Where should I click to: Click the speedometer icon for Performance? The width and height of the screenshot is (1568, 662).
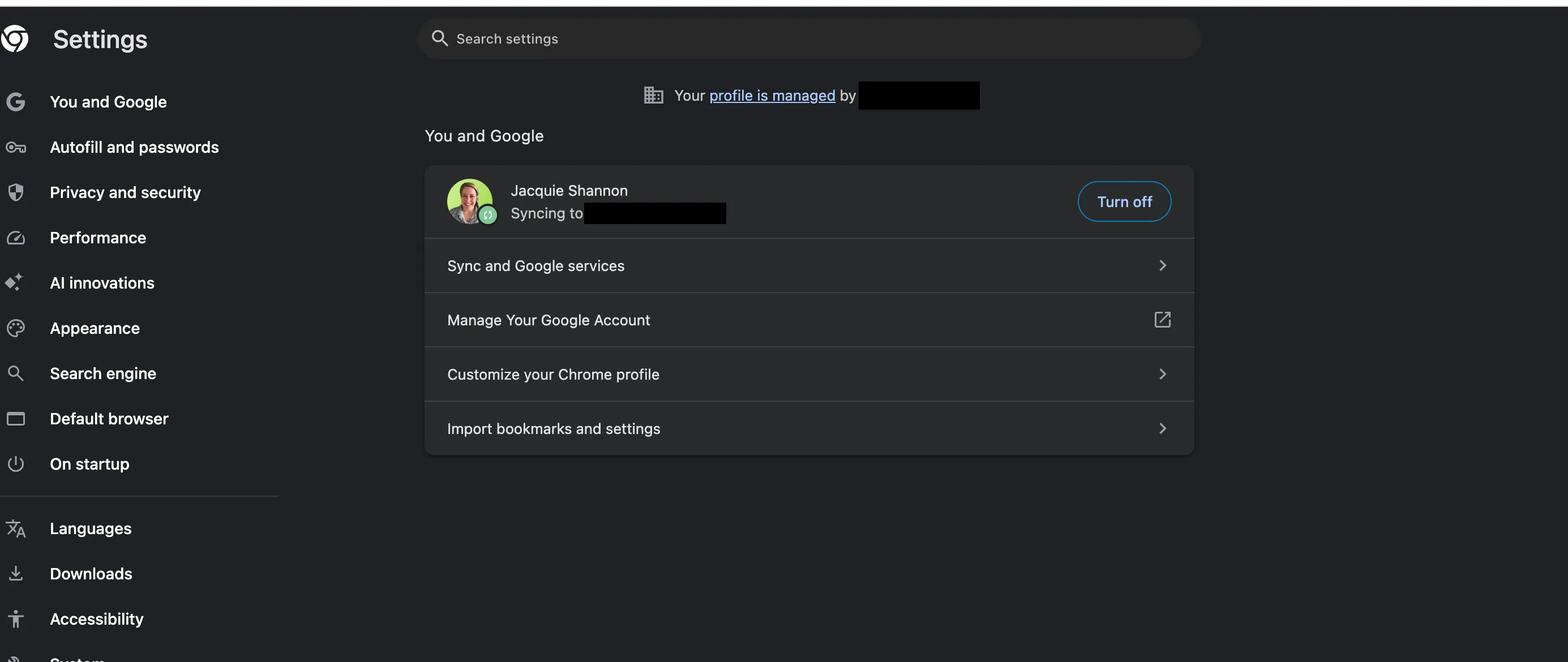(x=16, y=238)
